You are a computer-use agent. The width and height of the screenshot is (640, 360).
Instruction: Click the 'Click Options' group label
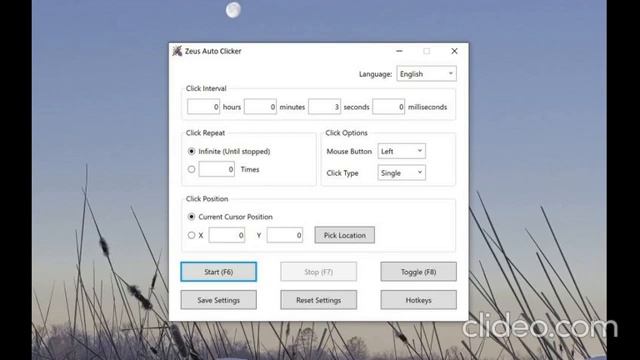347,133
